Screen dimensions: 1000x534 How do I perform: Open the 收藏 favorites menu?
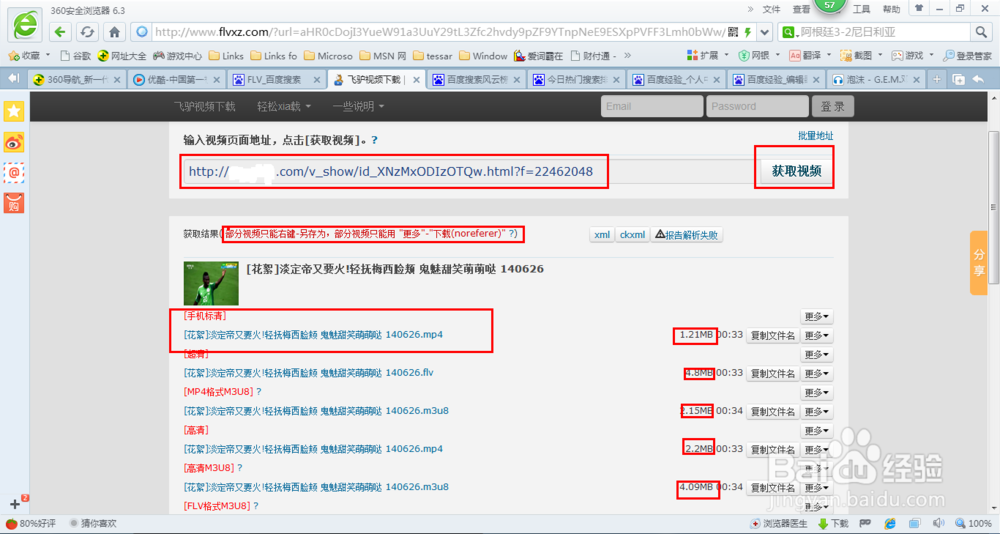tap(29, 56)
